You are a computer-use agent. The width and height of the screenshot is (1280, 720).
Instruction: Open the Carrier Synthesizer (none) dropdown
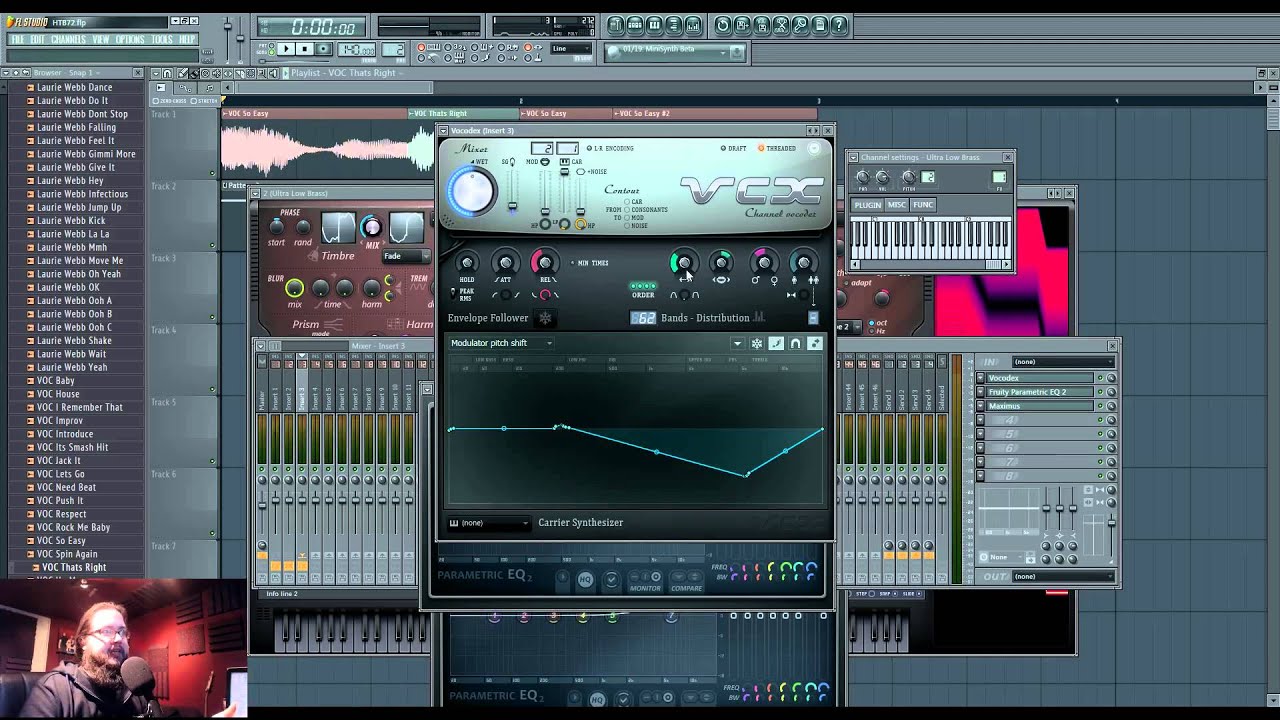490,523
